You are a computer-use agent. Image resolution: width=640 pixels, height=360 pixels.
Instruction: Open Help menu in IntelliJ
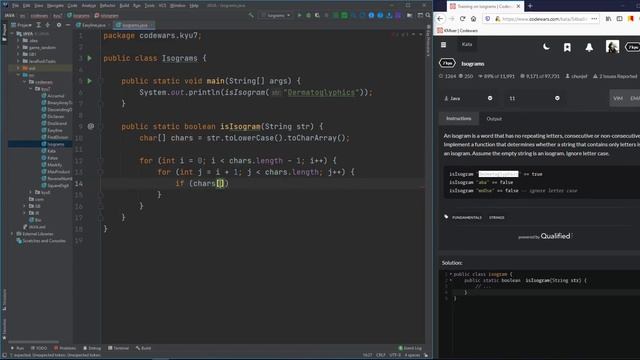click(x=194, y=6)
